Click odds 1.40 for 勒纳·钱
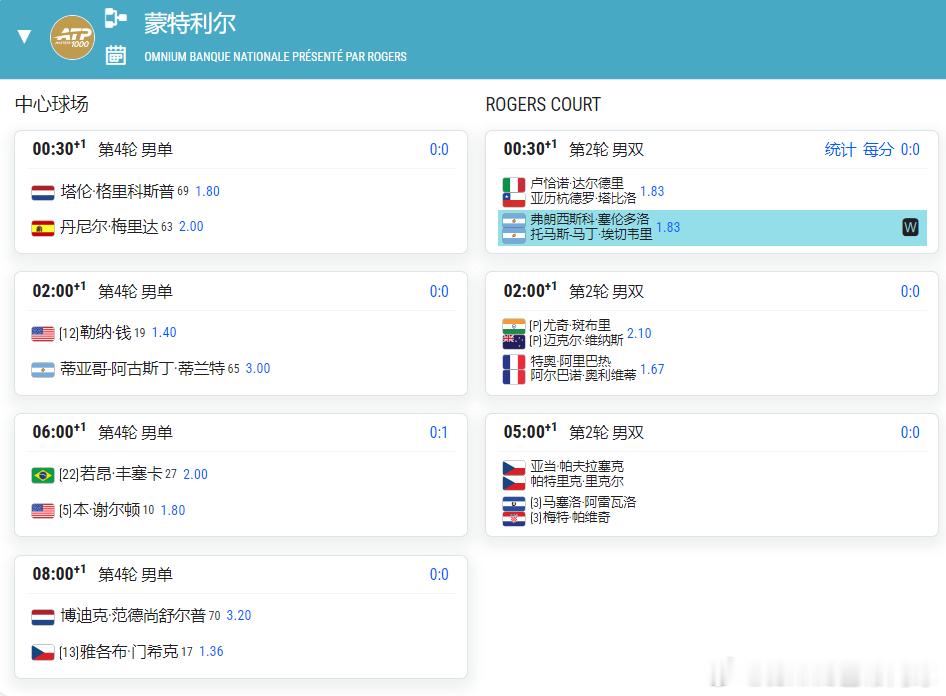Viewport: 946px width, 696px height. point(164,332)
